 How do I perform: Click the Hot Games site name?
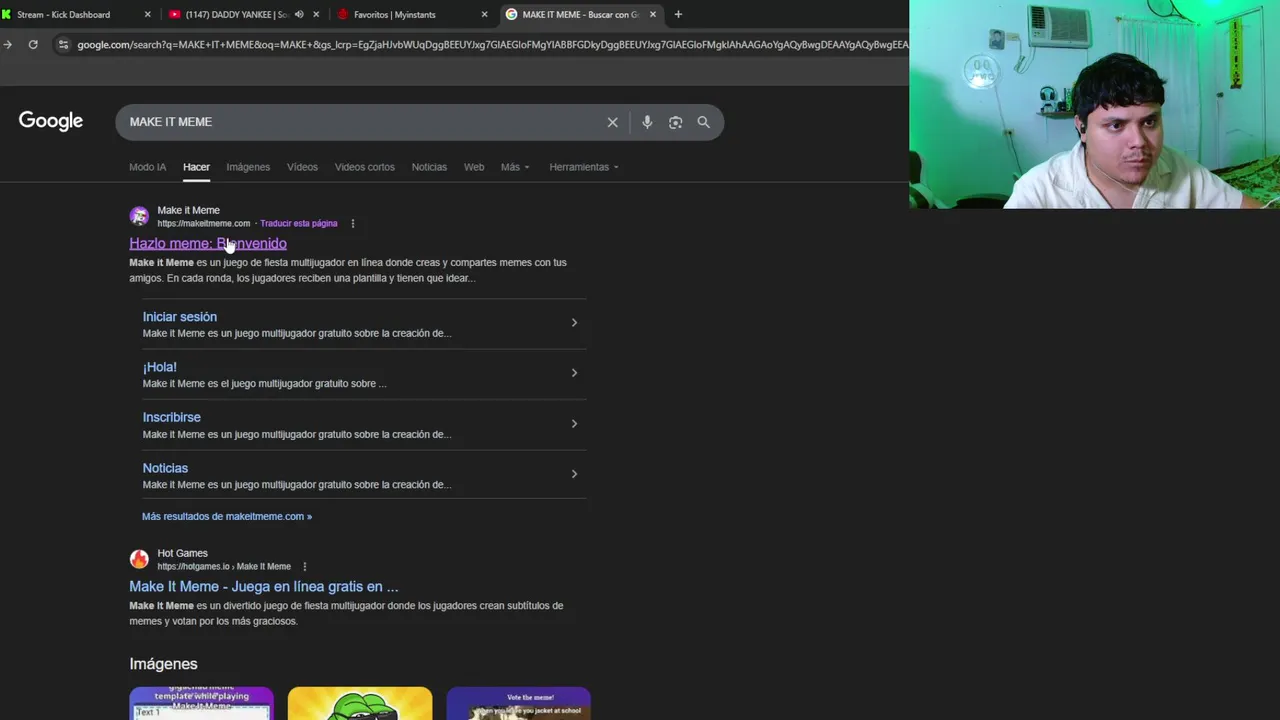pos(182,553)
